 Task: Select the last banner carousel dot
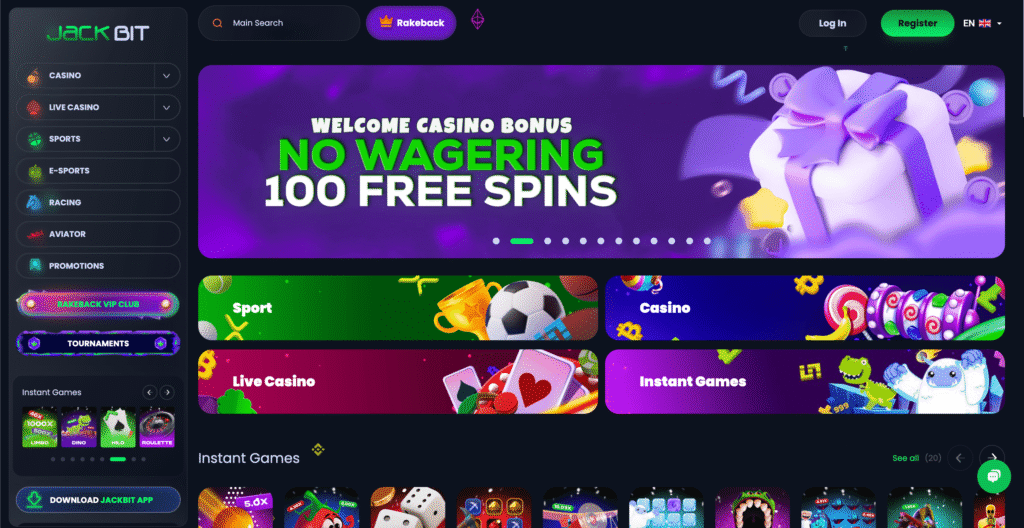pyautogui.click(x=707, y=241)
